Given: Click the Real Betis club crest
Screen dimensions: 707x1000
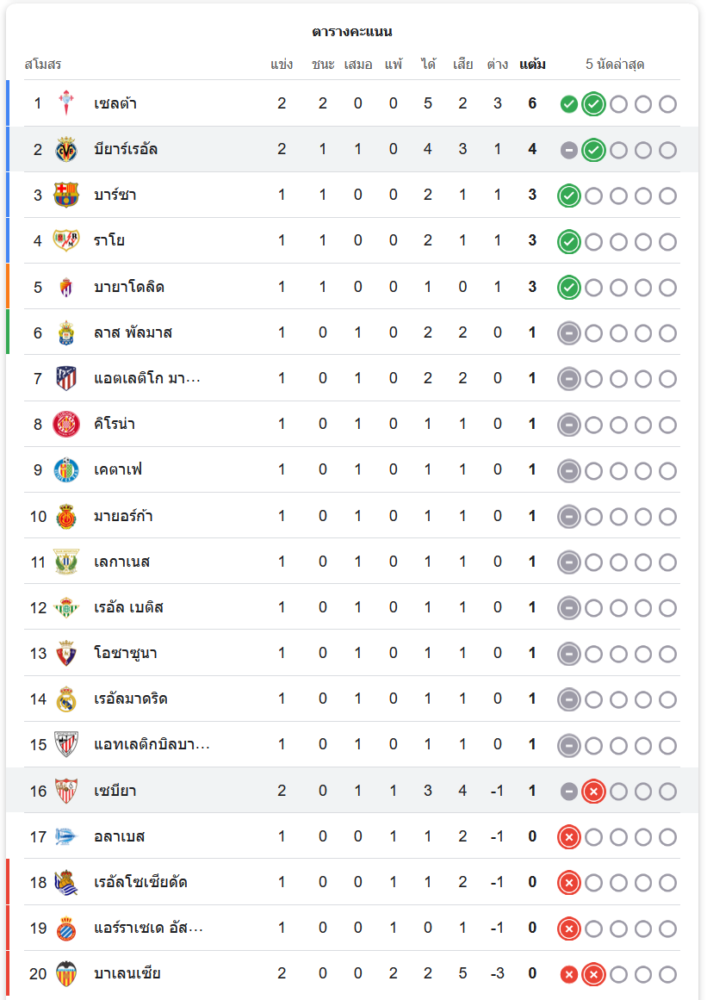Looking at the screenshot, I should click(66, 607).
